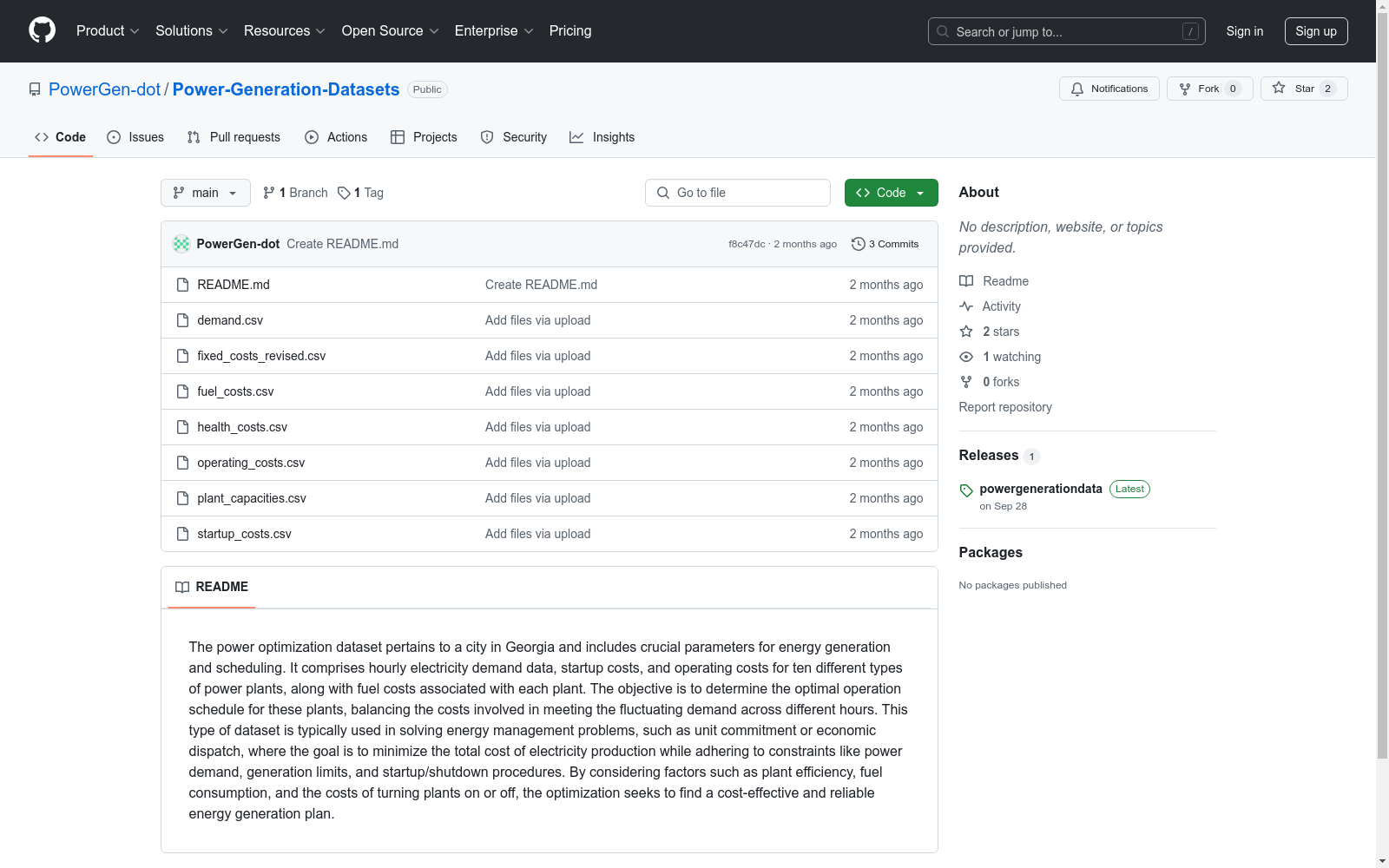
Task: Click the Go to file search field
Action: coord(738,193)
